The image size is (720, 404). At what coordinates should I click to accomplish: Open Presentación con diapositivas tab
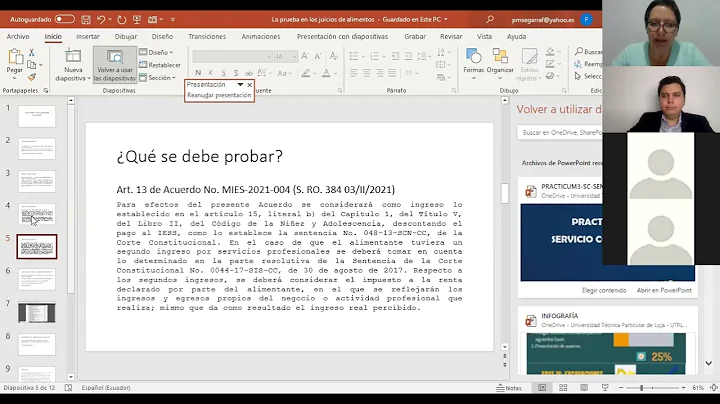(x=342, y=36)
